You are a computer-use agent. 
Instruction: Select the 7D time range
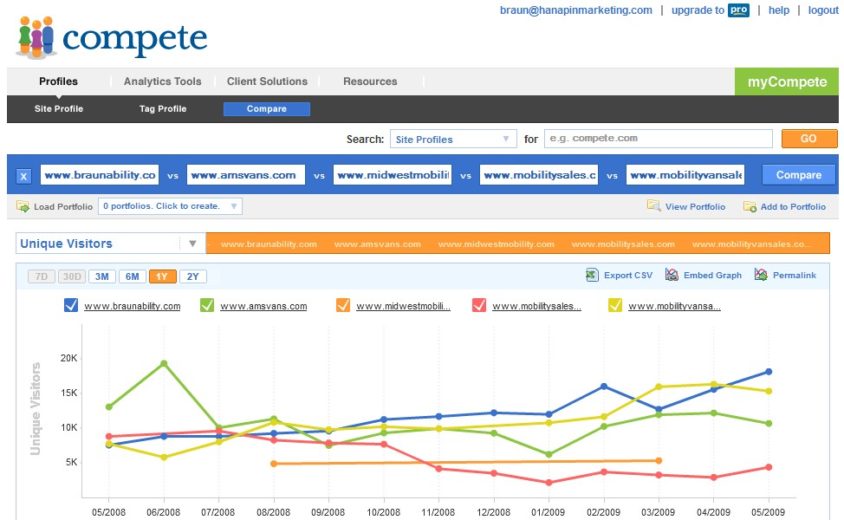coord(41,277)
